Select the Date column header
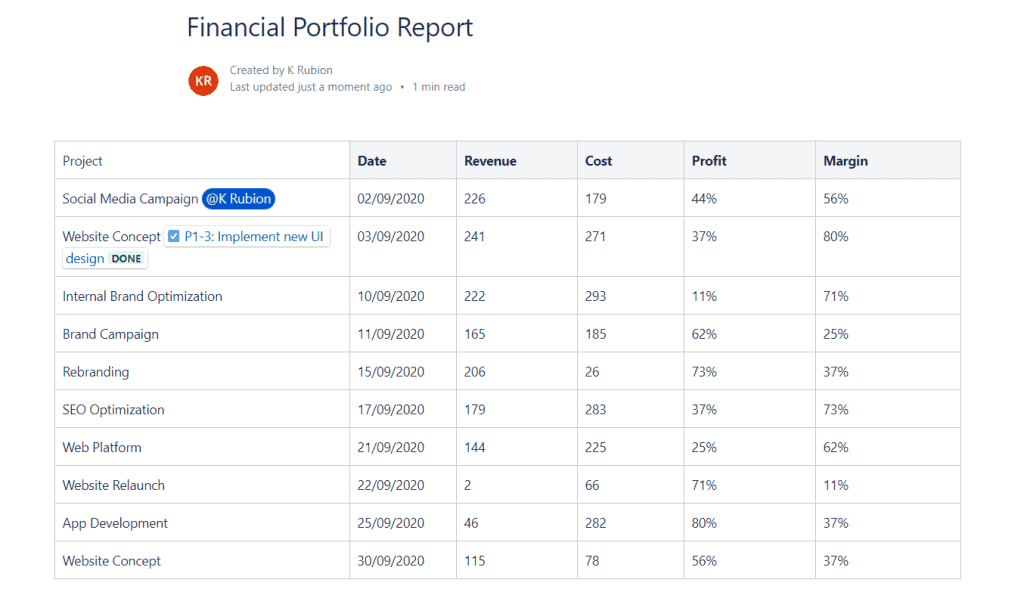Viewport: 1024px width, 592px height. point(372,161)
